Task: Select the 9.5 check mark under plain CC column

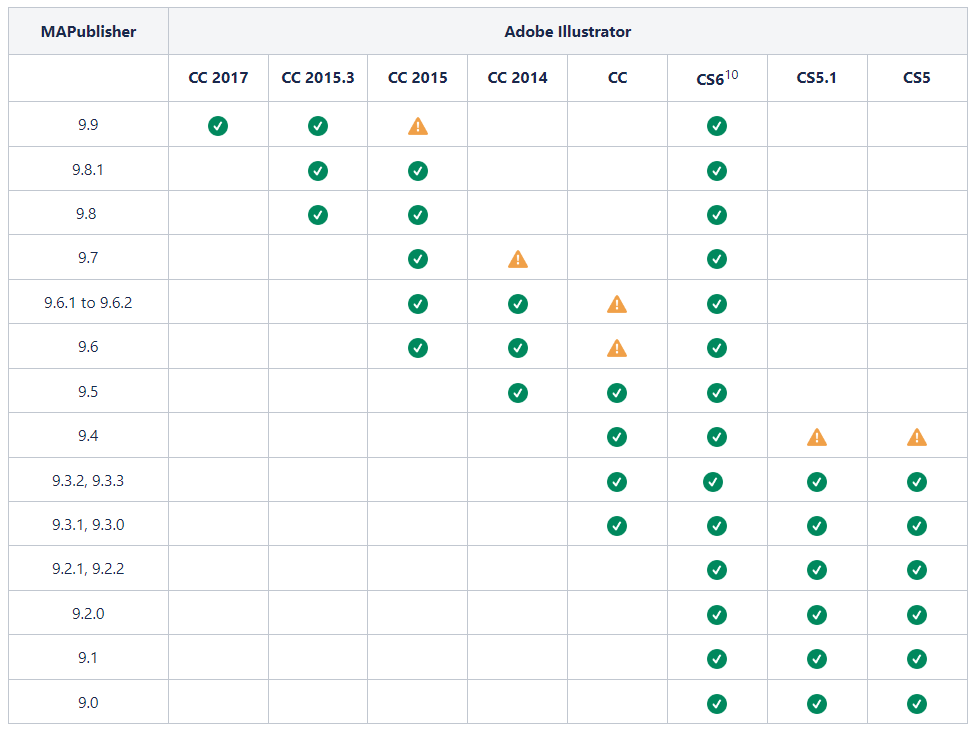Action: (617, 393)
